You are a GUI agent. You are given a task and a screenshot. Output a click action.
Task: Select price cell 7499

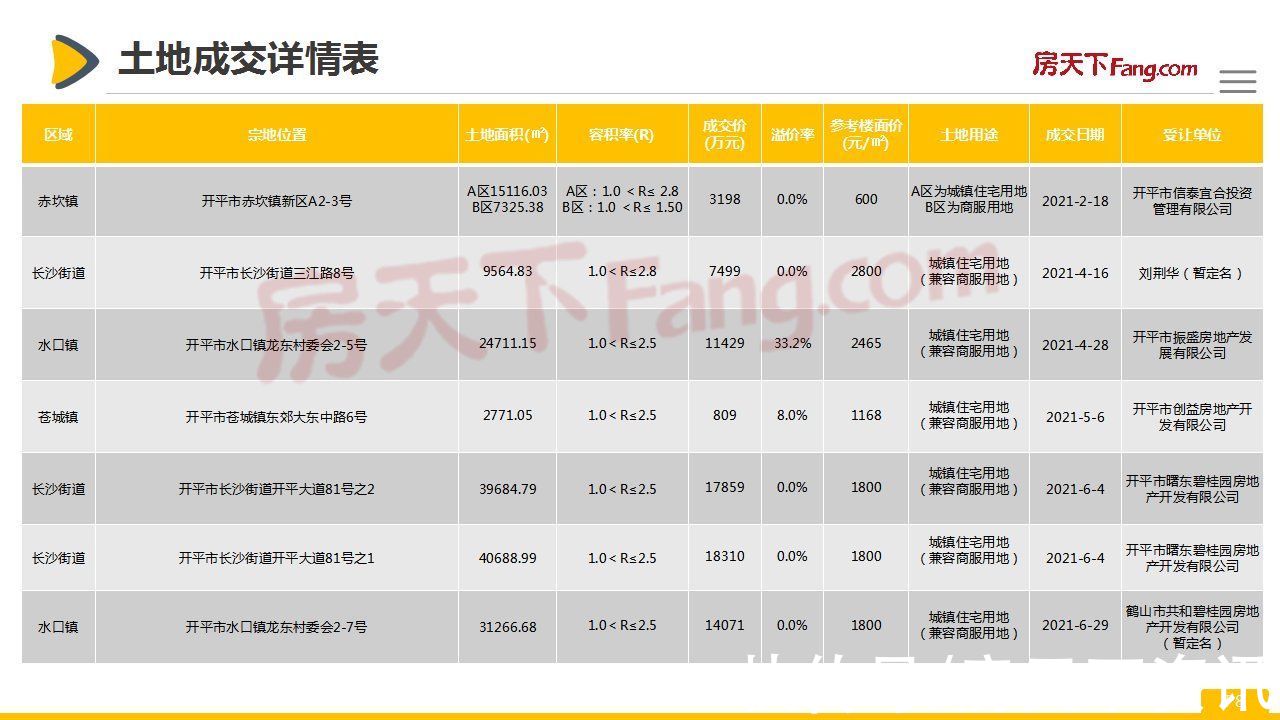(724, 271)
